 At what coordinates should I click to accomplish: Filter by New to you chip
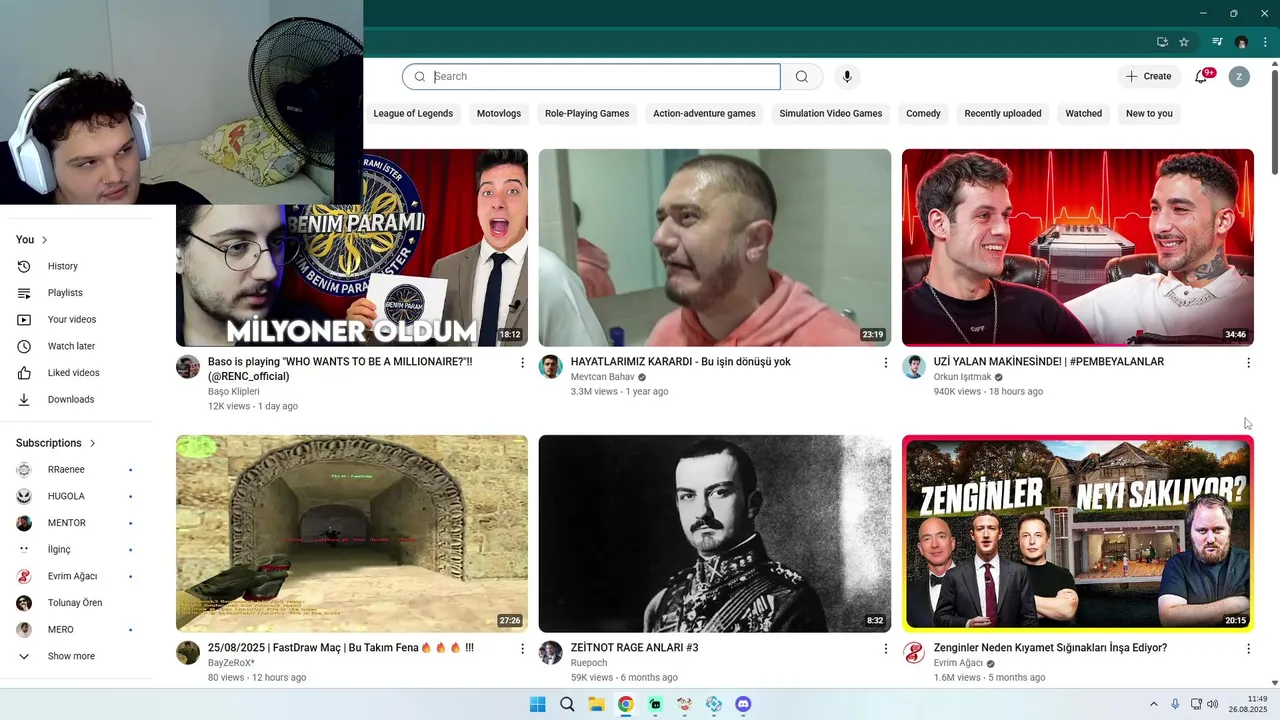1149,113
